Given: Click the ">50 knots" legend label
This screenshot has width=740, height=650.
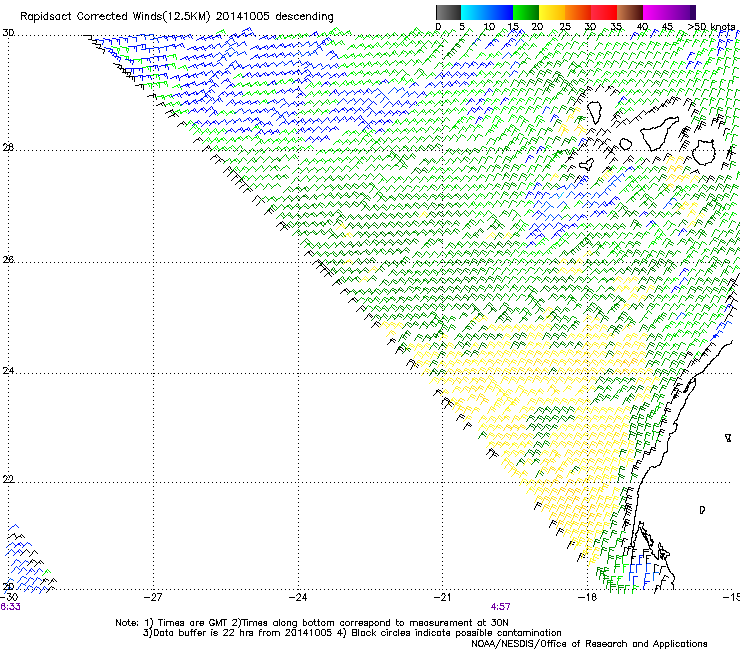Looking at the screenshot, I should pyautogui.click(x=712, y=27).
